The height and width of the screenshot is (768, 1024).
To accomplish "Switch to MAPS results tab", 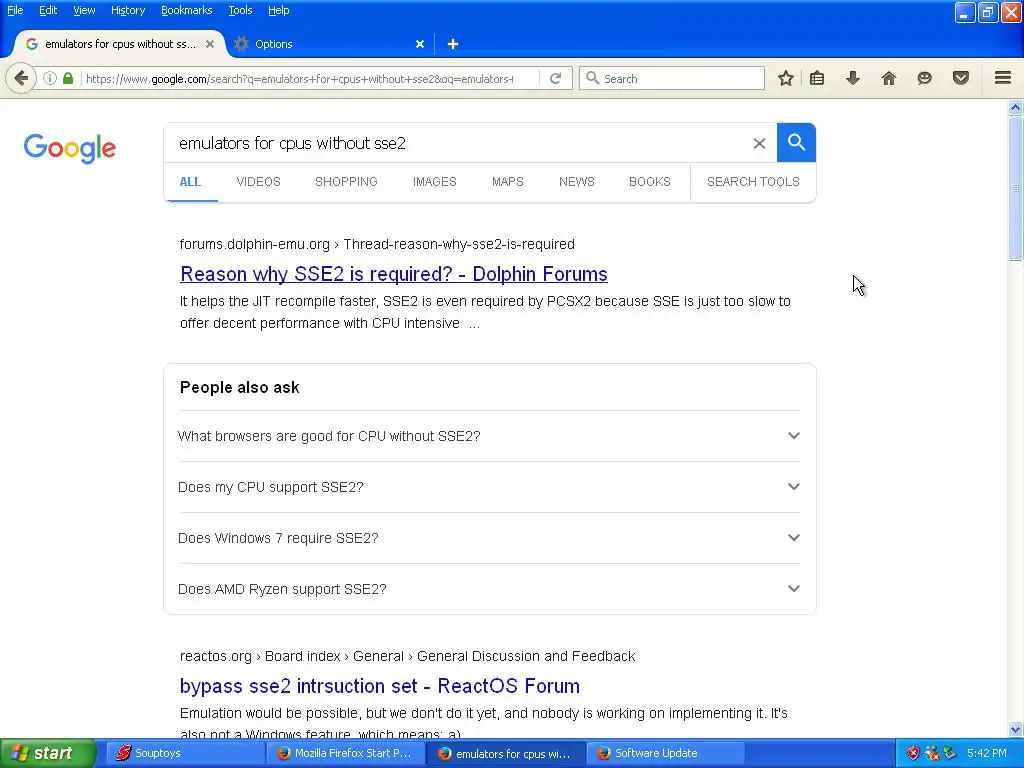I will (507, 182).
